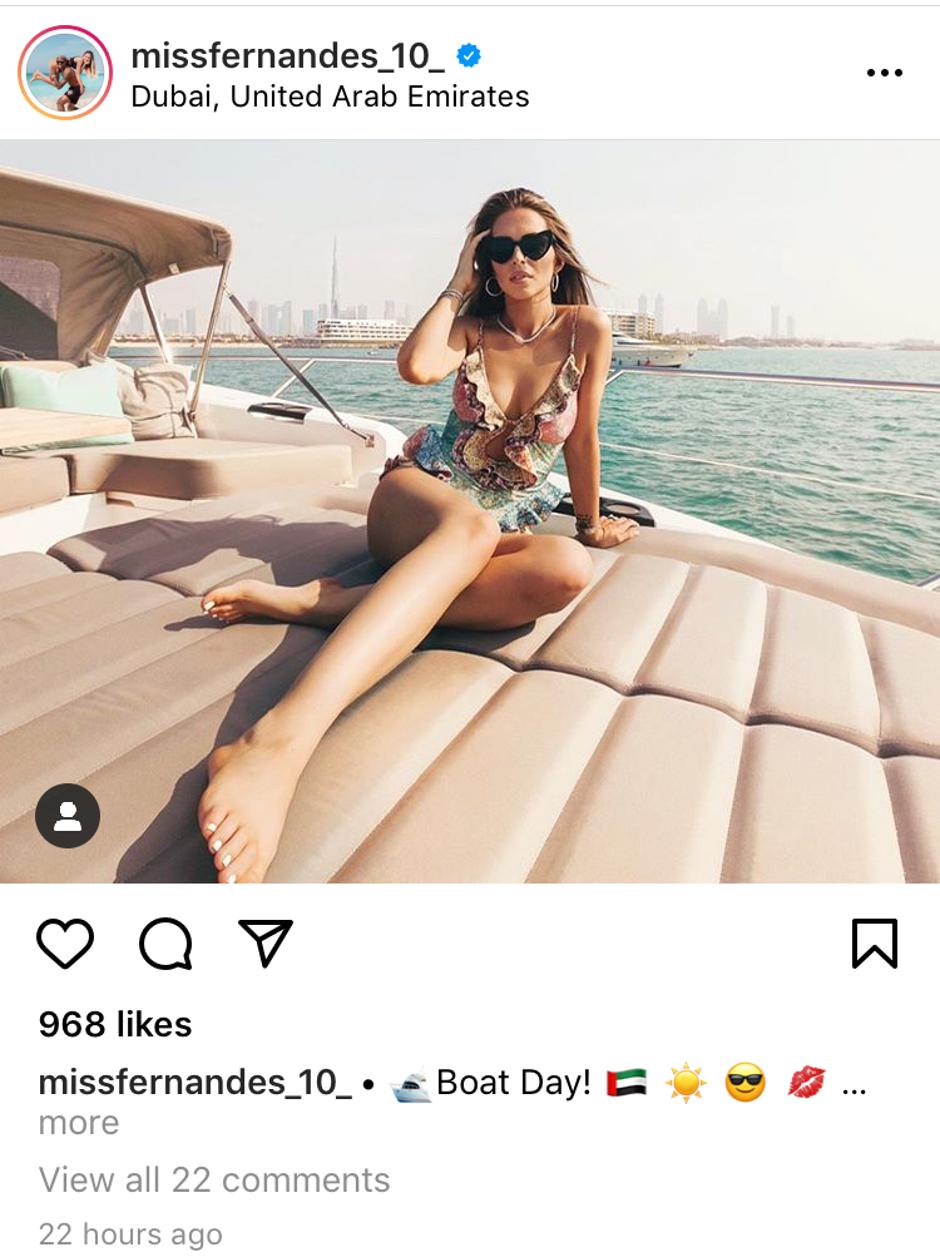The height and width of the screenshot is (1257, 940).
Task: Like the post with the heart icon
Action: pyautogui.click(x=65, y=943)
